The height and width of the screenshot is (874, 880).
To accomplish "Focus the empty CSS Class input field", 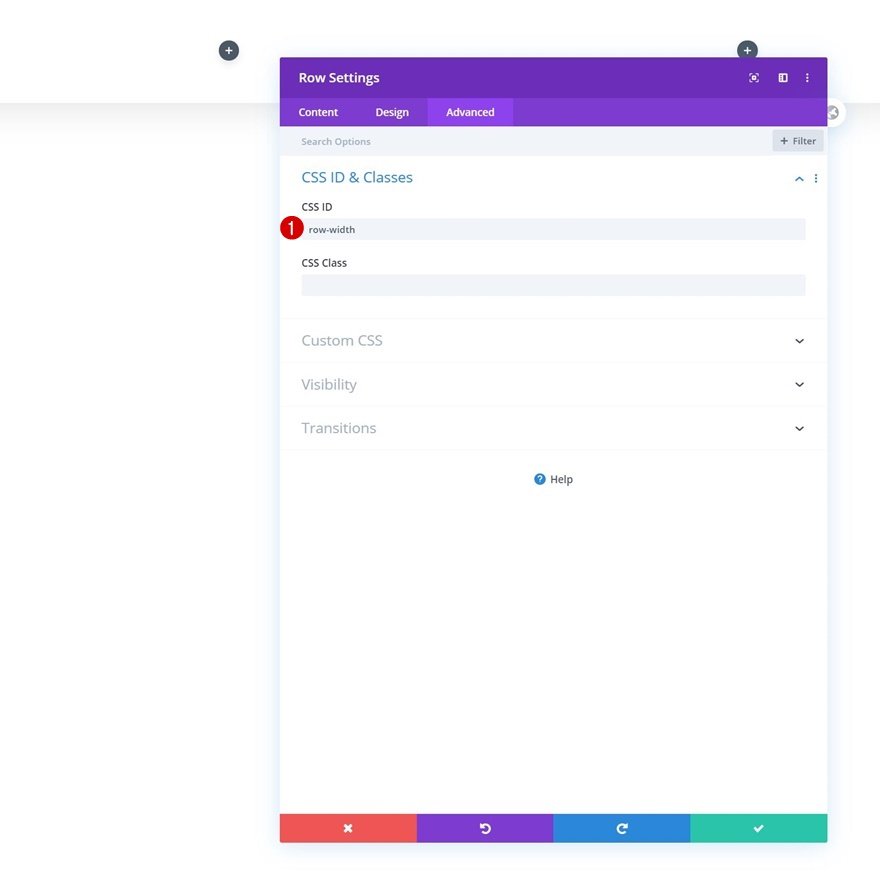I will pyautogui.click(x=553, y=285).
